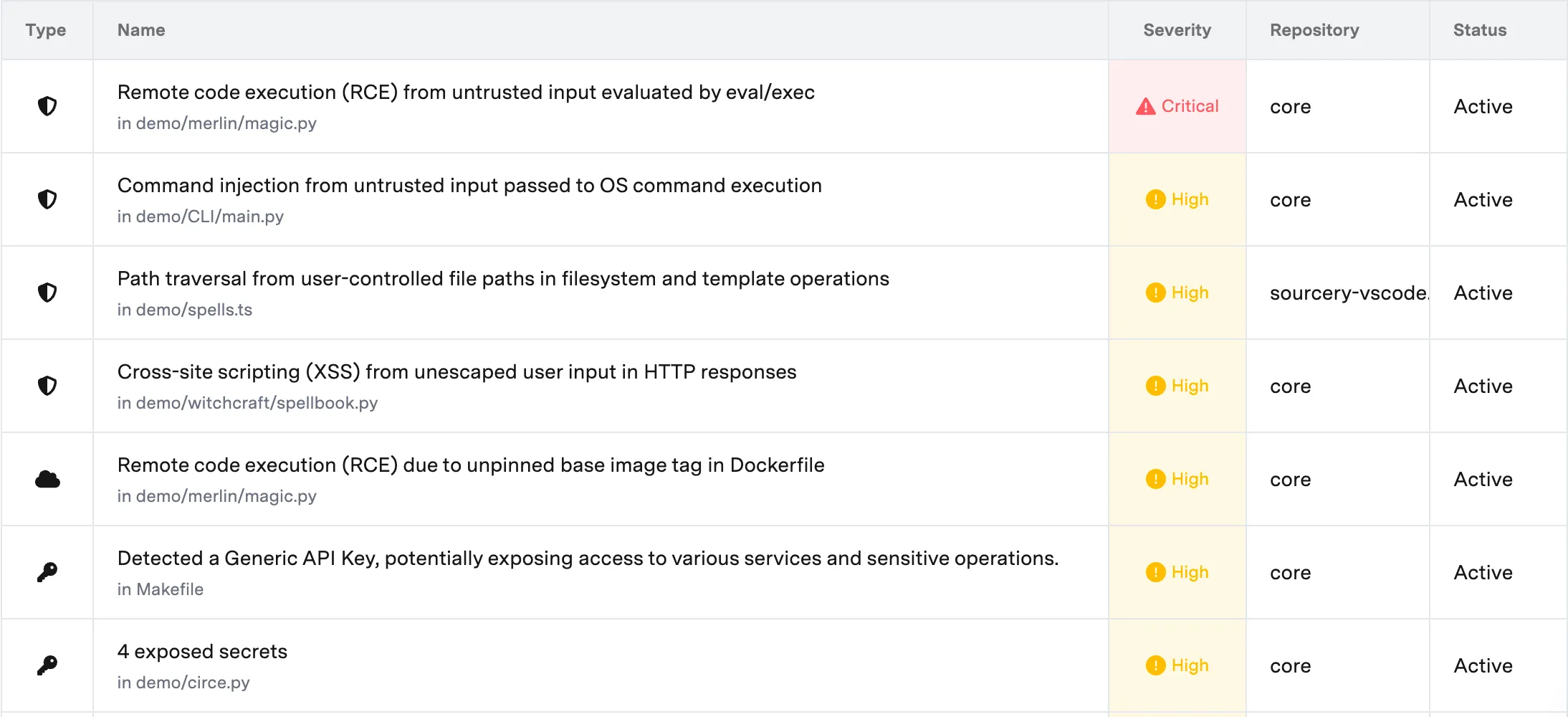
Task: Open the Path traversal from user-controlled paths issue
Action: pos(503,279)
